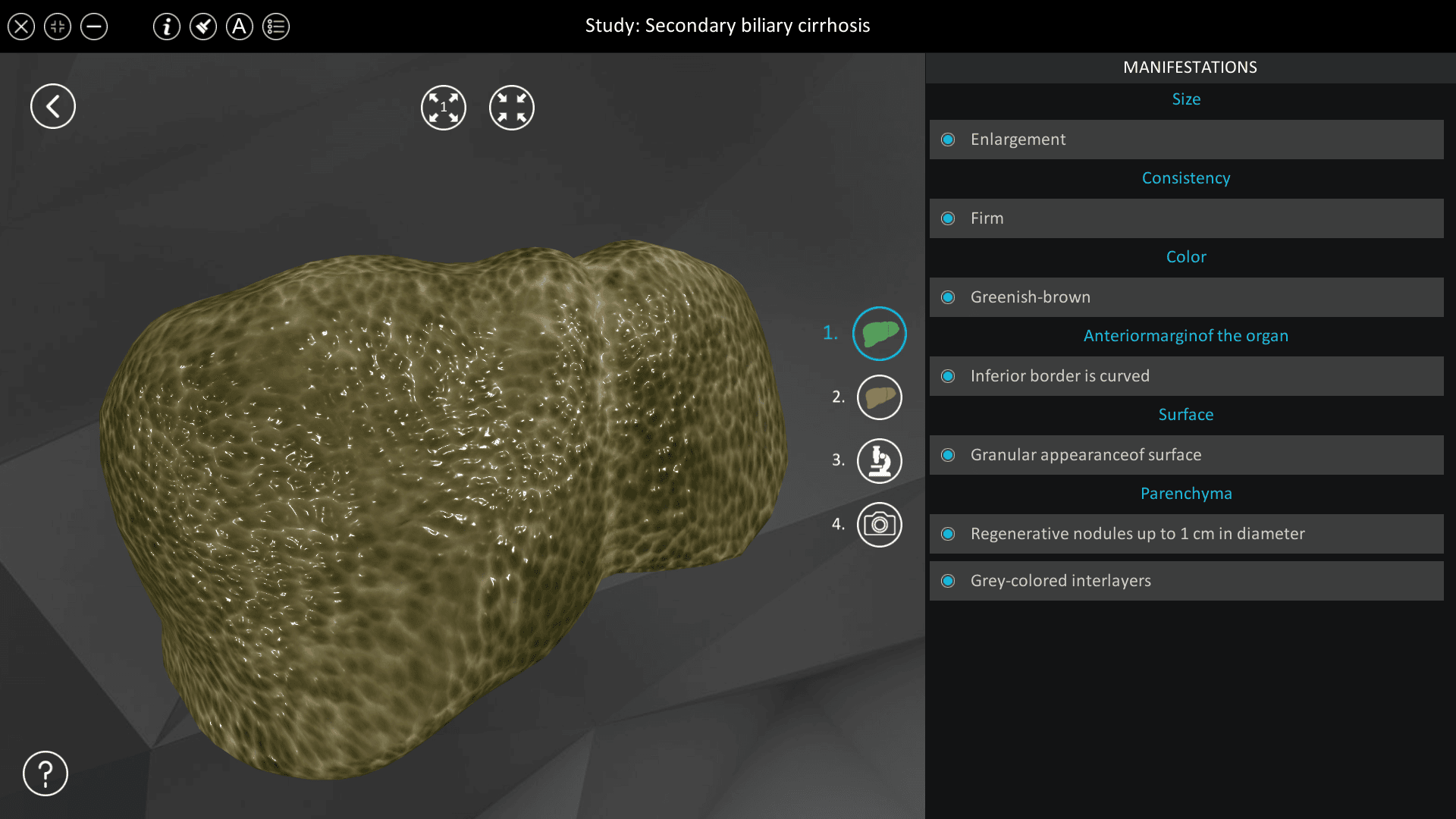The width and height of the screenshot is (1456, 819).
Task: Click the 'Greenish-brown' label text
Action: coord(1031,297)
